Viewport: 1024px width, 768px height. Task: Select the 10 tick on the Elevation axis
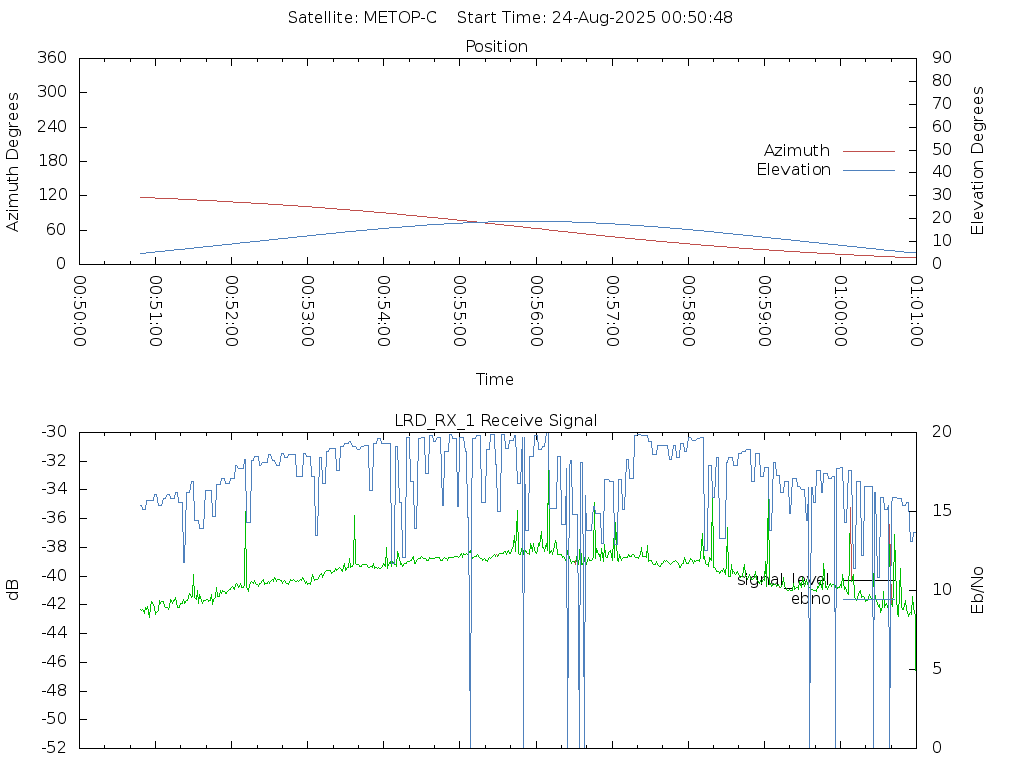tap(942, 241)
